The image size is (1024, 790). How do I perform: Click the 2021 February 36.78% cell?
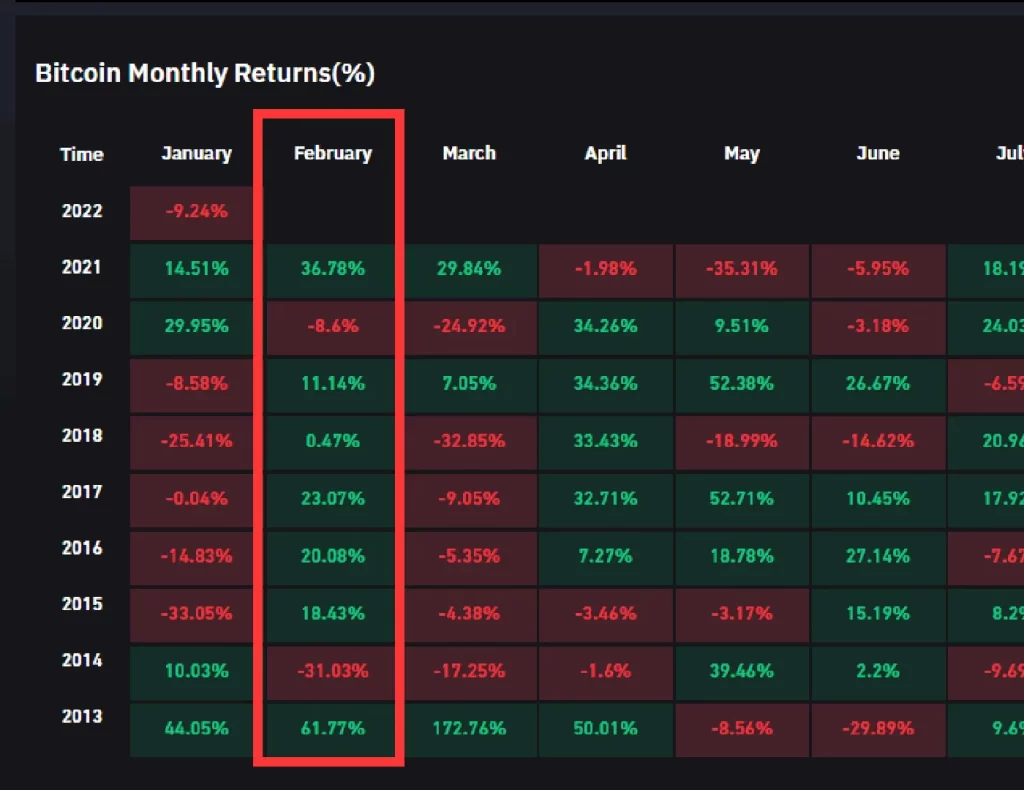[332, 270]
